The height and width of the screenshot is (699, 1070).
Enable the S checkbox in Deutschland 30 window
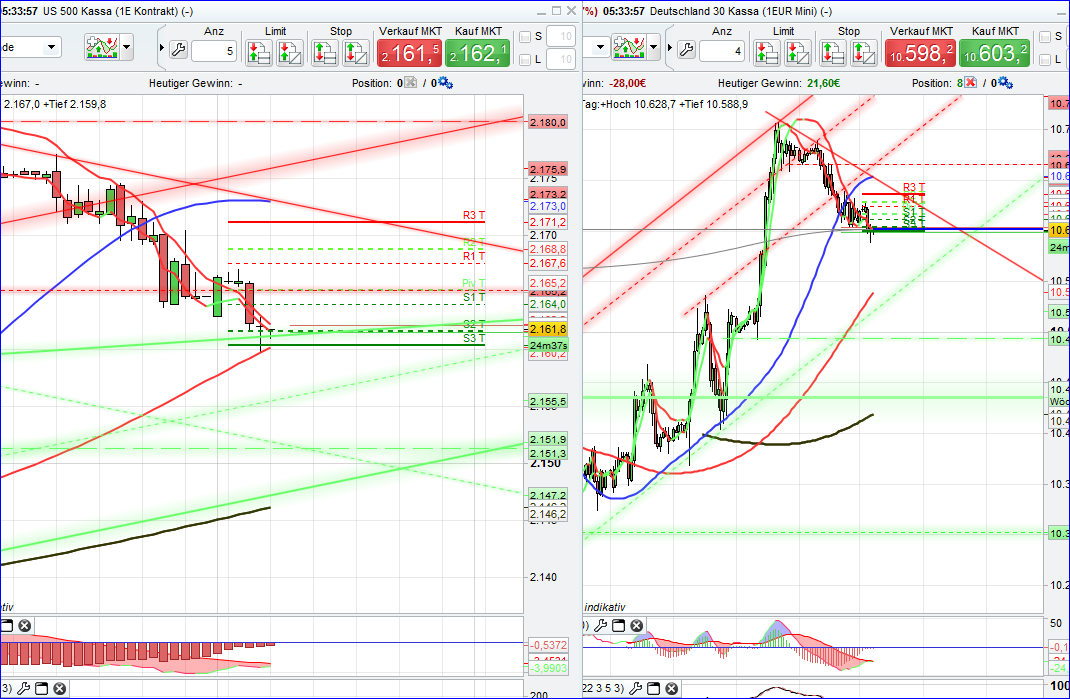click(1045, 37)
